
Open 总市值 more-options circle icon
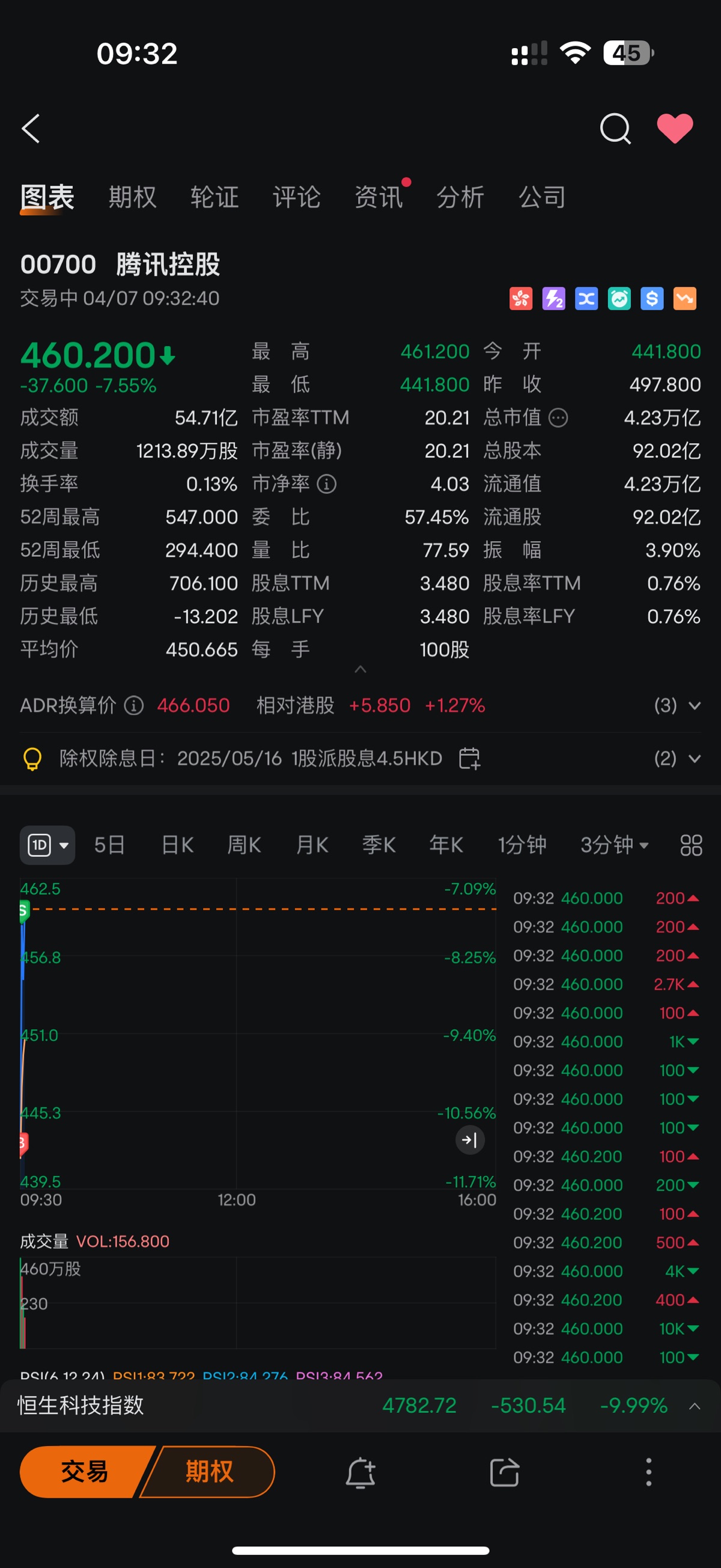coord(559,418)
